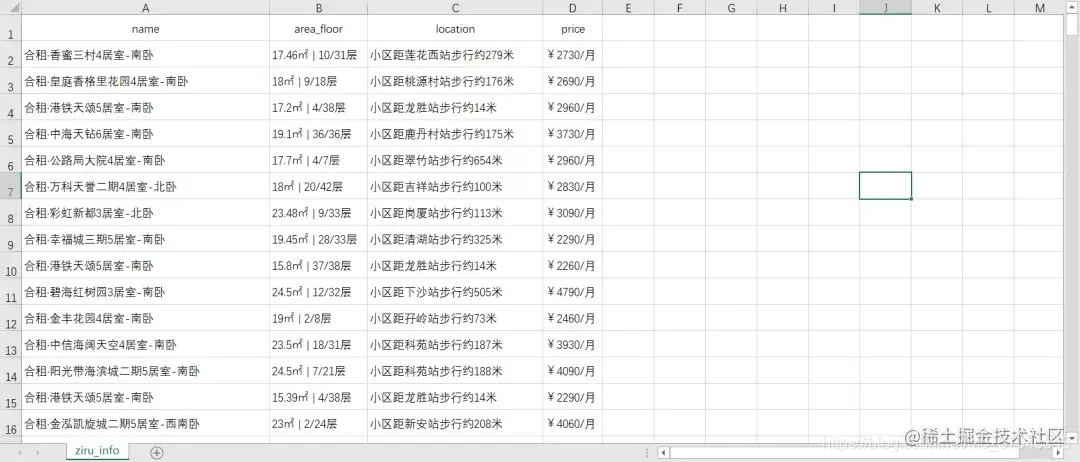Select column B header
This screenshot has width=1080, height=462.
click(x=318, y=8)
